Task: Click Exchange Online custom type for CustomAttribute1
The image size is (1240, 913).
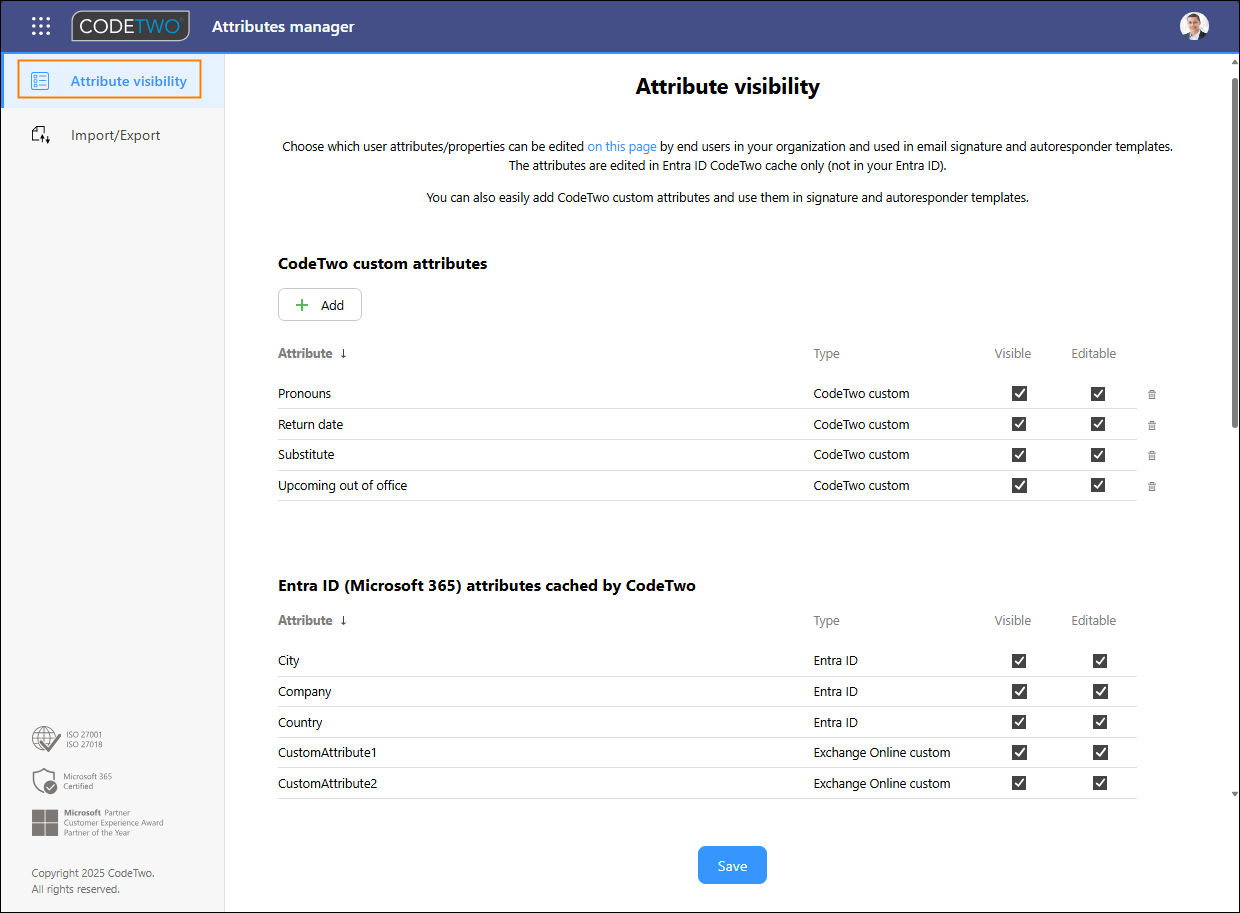Action: coord(882,753)
